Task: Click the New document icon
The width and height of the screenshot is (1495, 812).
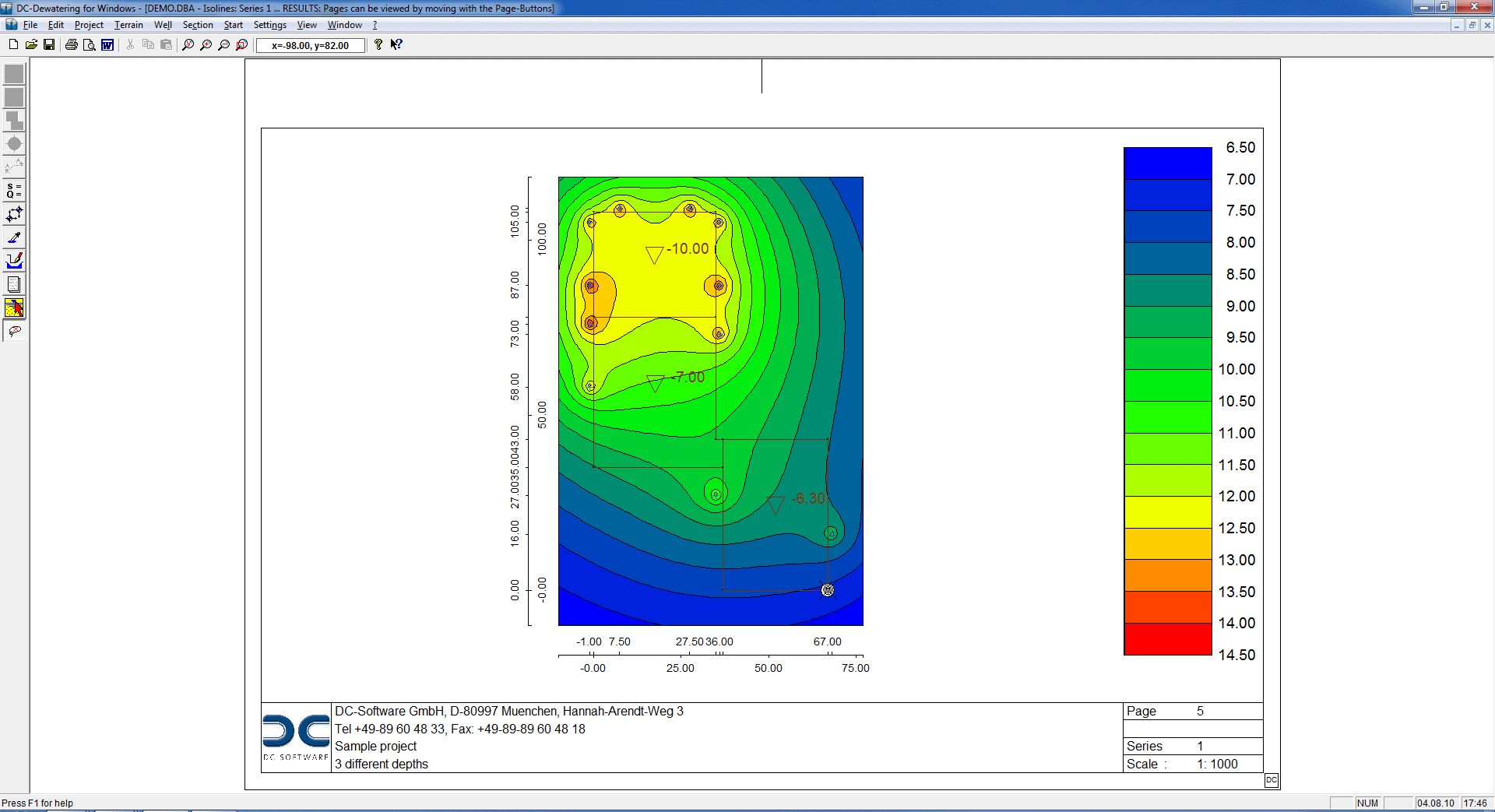Action: 13,45
